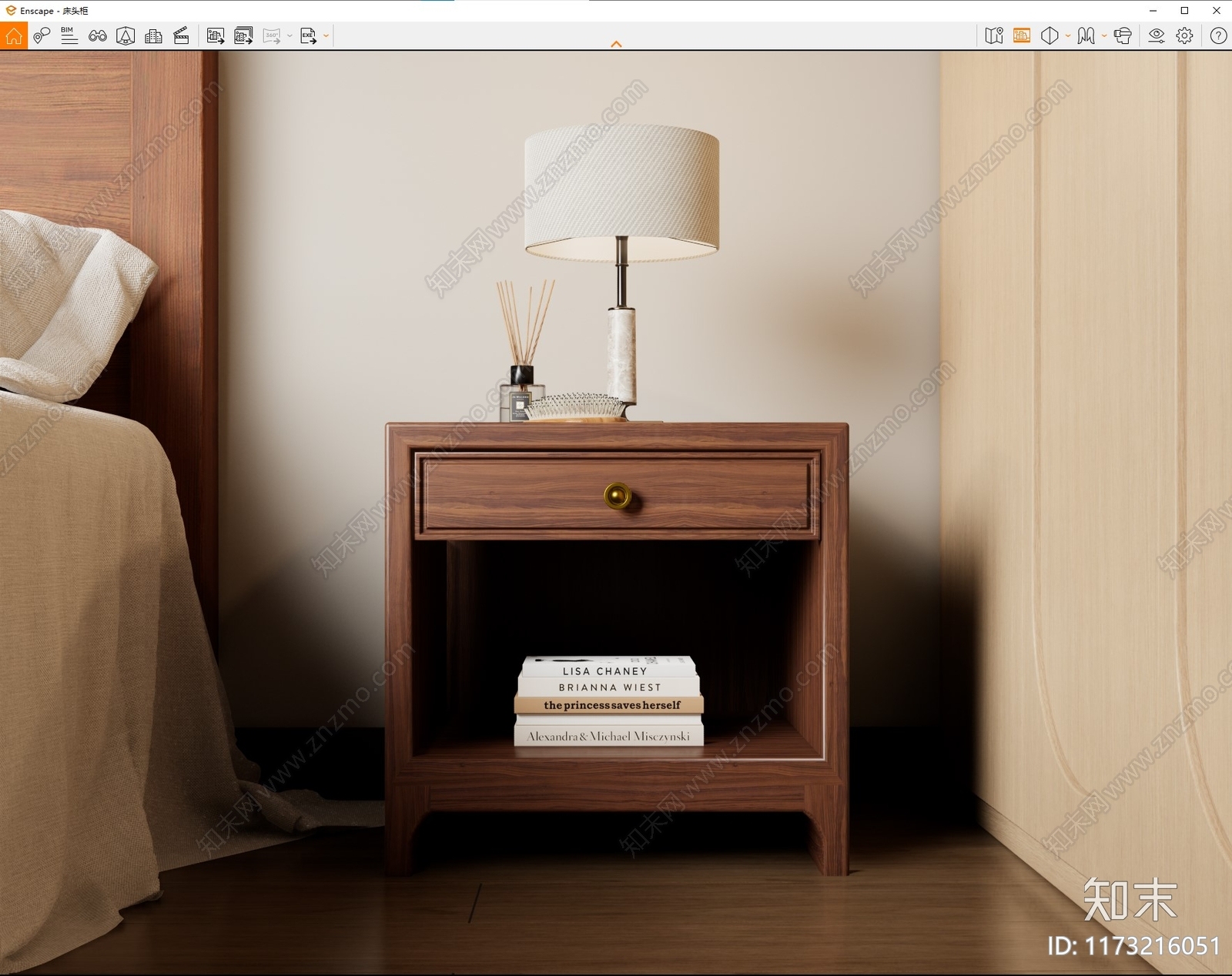Minimize the Enscape window

(1153, 11)
